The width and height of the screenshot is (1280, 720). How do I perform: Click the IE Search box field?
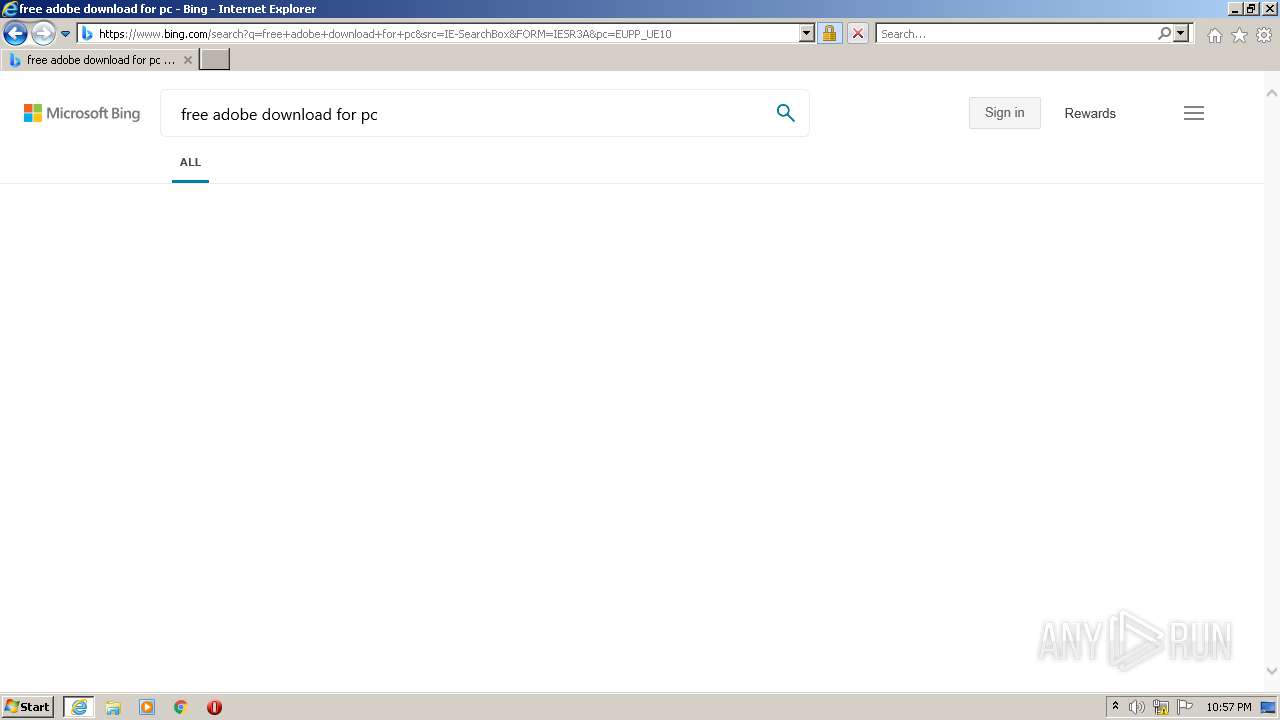point(1016,34)
